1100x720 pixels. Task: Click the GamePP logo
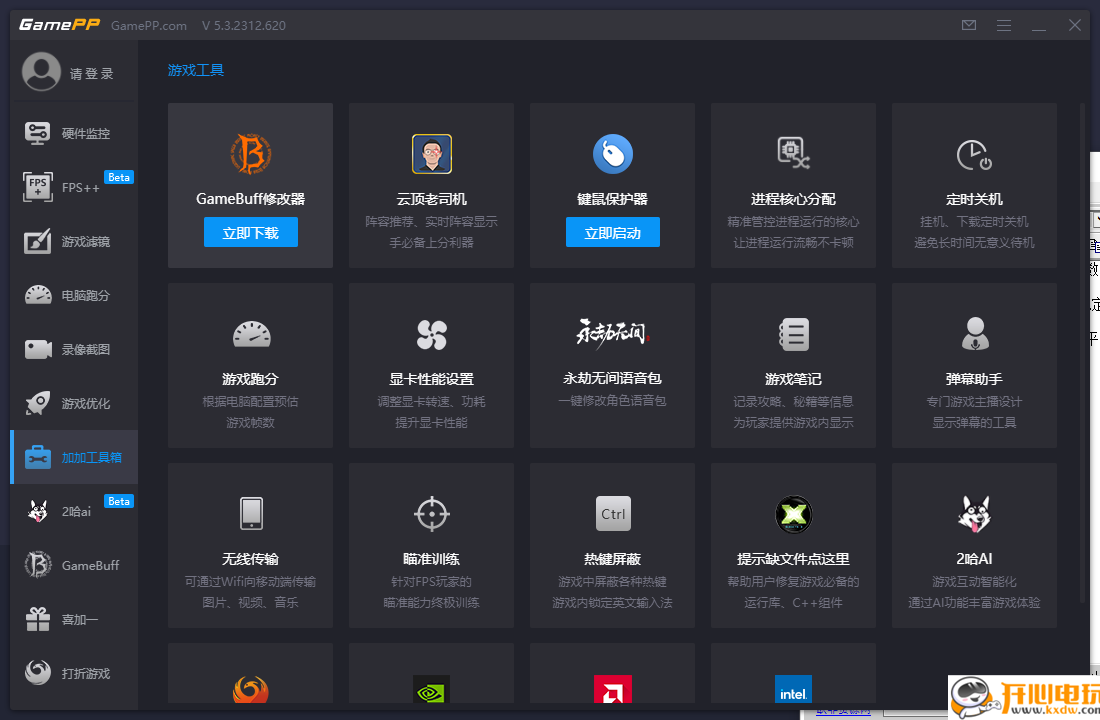pos(59,25)
